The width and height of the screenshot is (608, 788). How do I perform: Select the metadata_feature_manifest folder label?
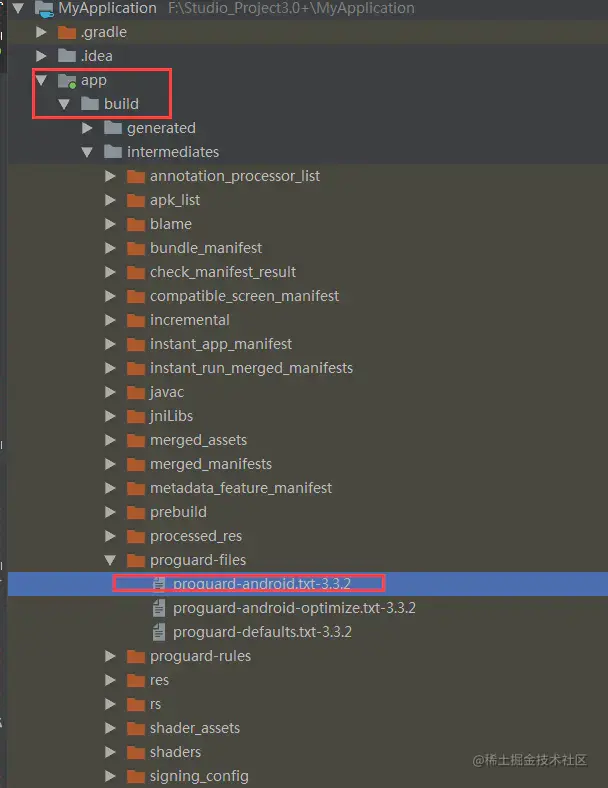(241, 488)
